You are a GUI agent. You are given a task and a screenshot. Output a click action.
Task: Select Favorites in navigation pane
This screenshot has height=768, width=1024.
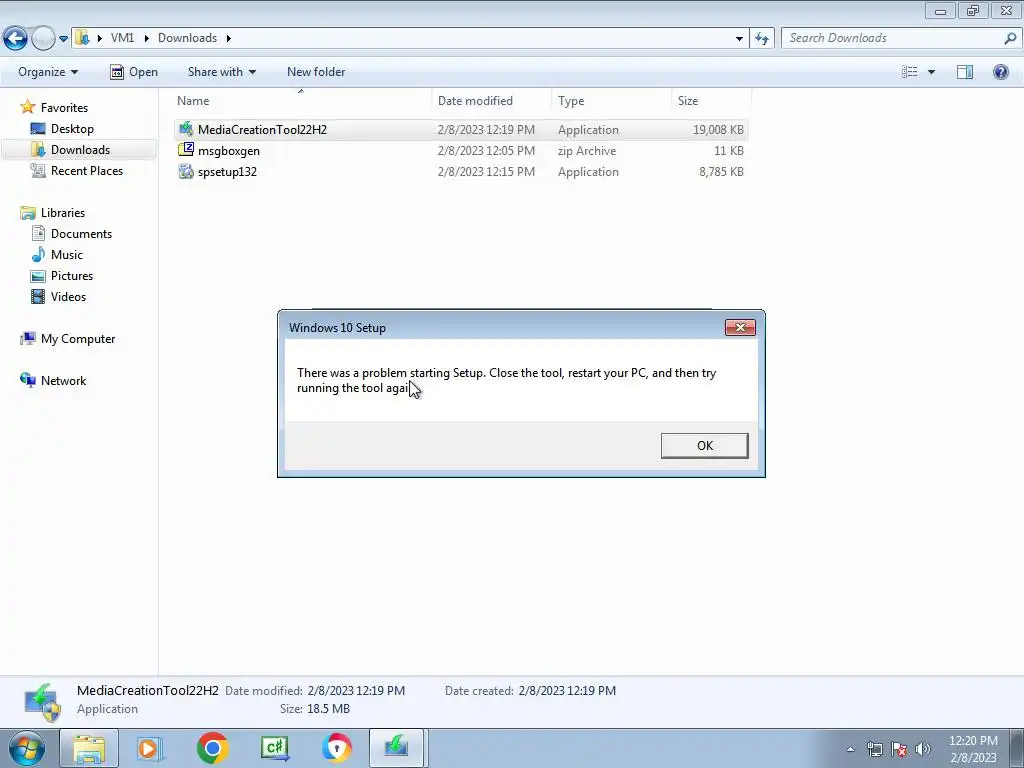(x=64, y=108)
